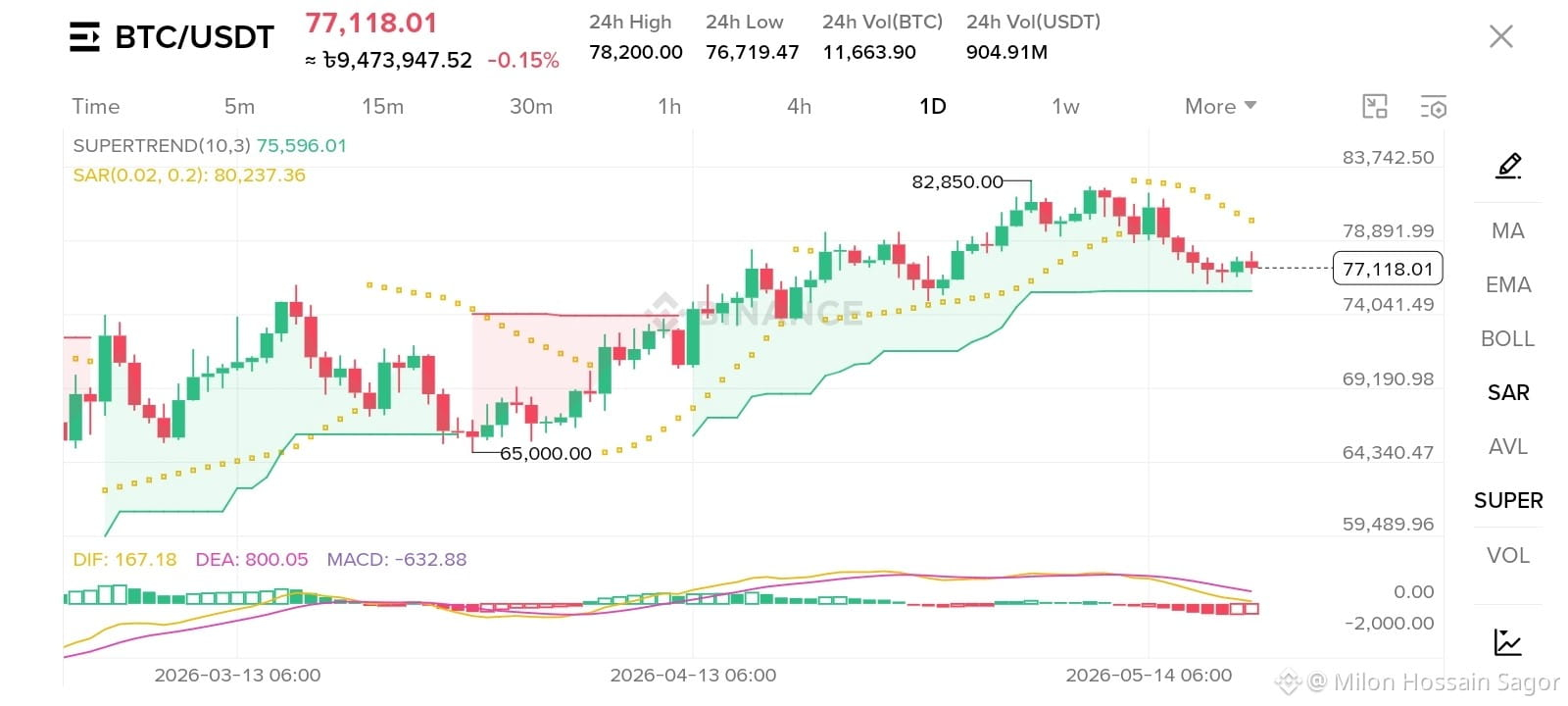The width and height of the screenshot is (1568, 706).
Task: Click the DIF: 167.18 MACD label
Action: click(x=124, y=559)
